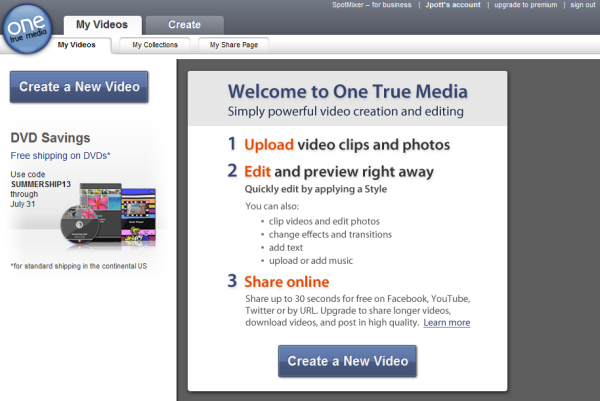
Task: Click Quickly edit by applying a Style text
Action: pos(316,189)
